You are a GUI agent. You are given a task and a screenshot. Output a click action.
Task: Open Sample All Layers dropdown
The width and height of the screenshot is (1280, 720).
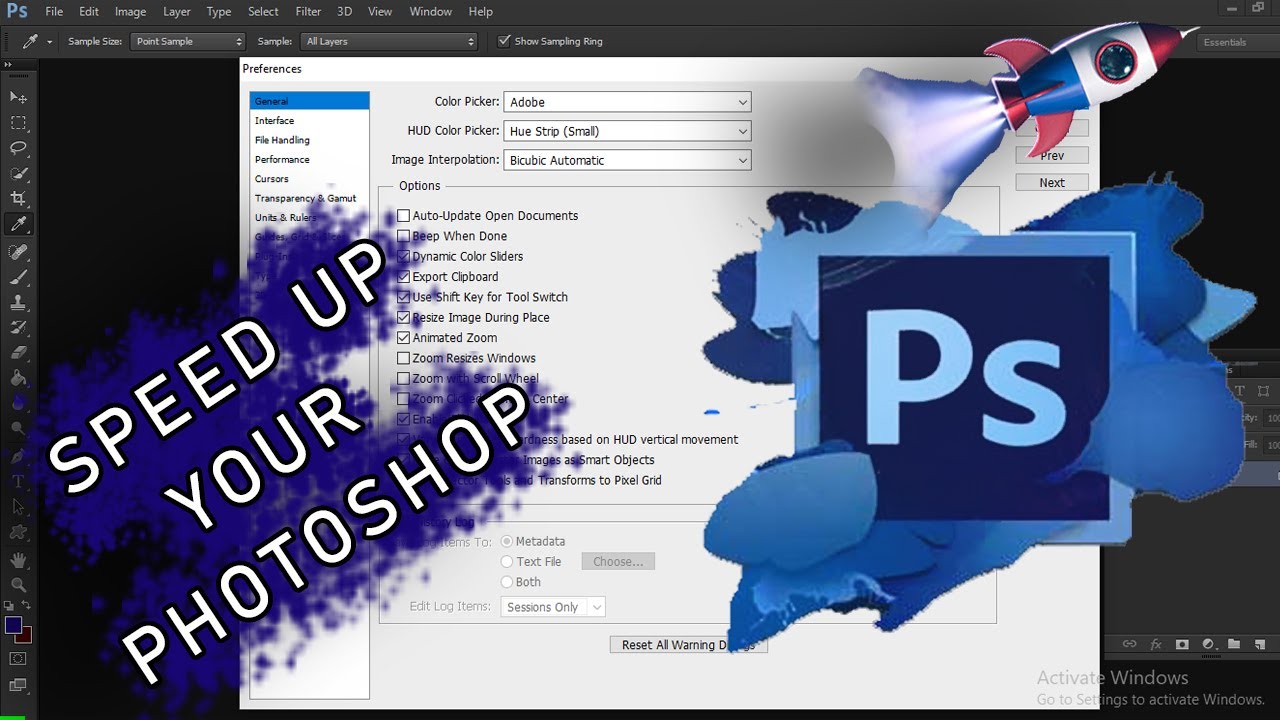point(389,41)
